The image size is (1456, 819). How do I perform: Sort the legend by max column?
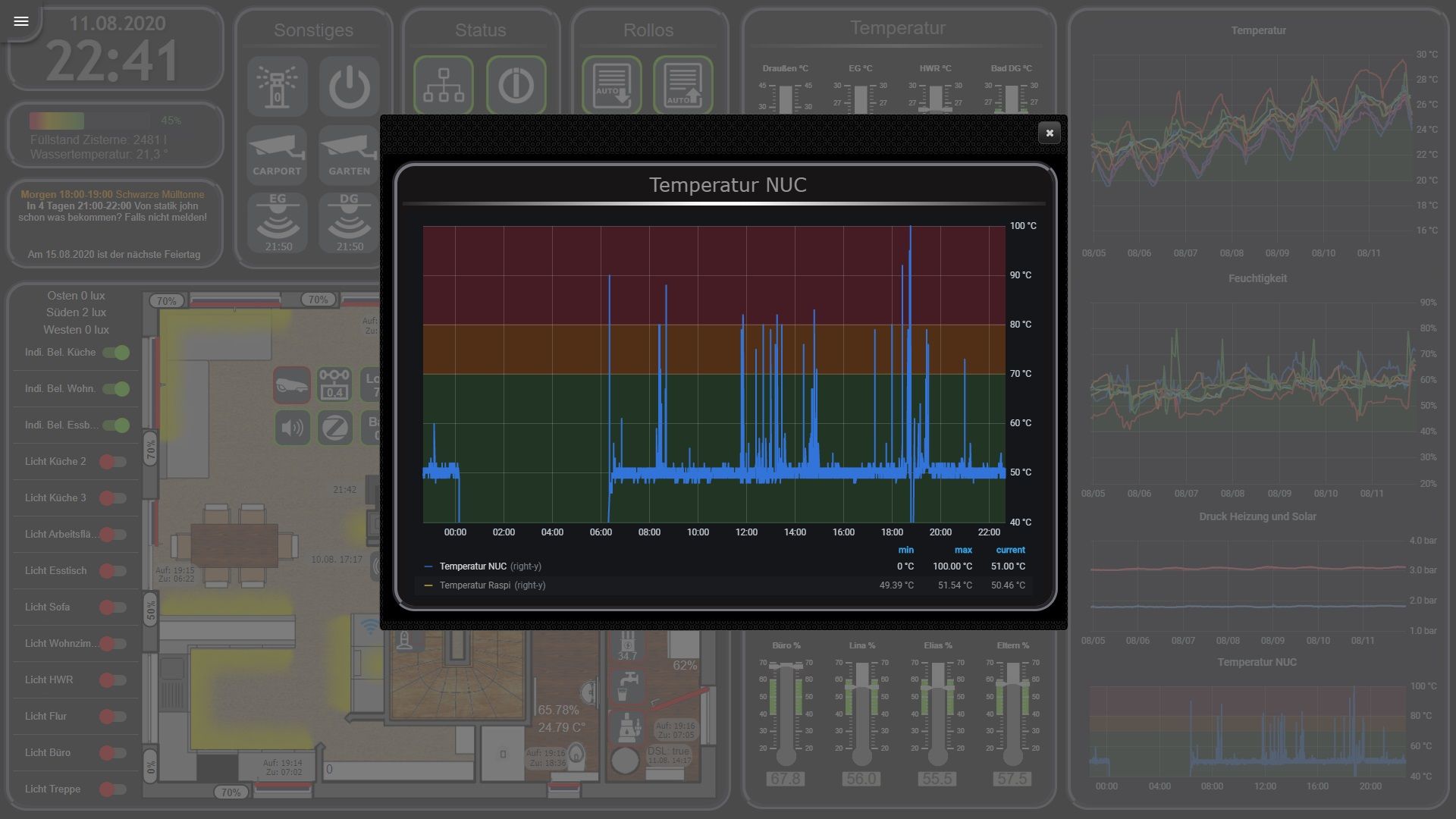coord(963,550)
